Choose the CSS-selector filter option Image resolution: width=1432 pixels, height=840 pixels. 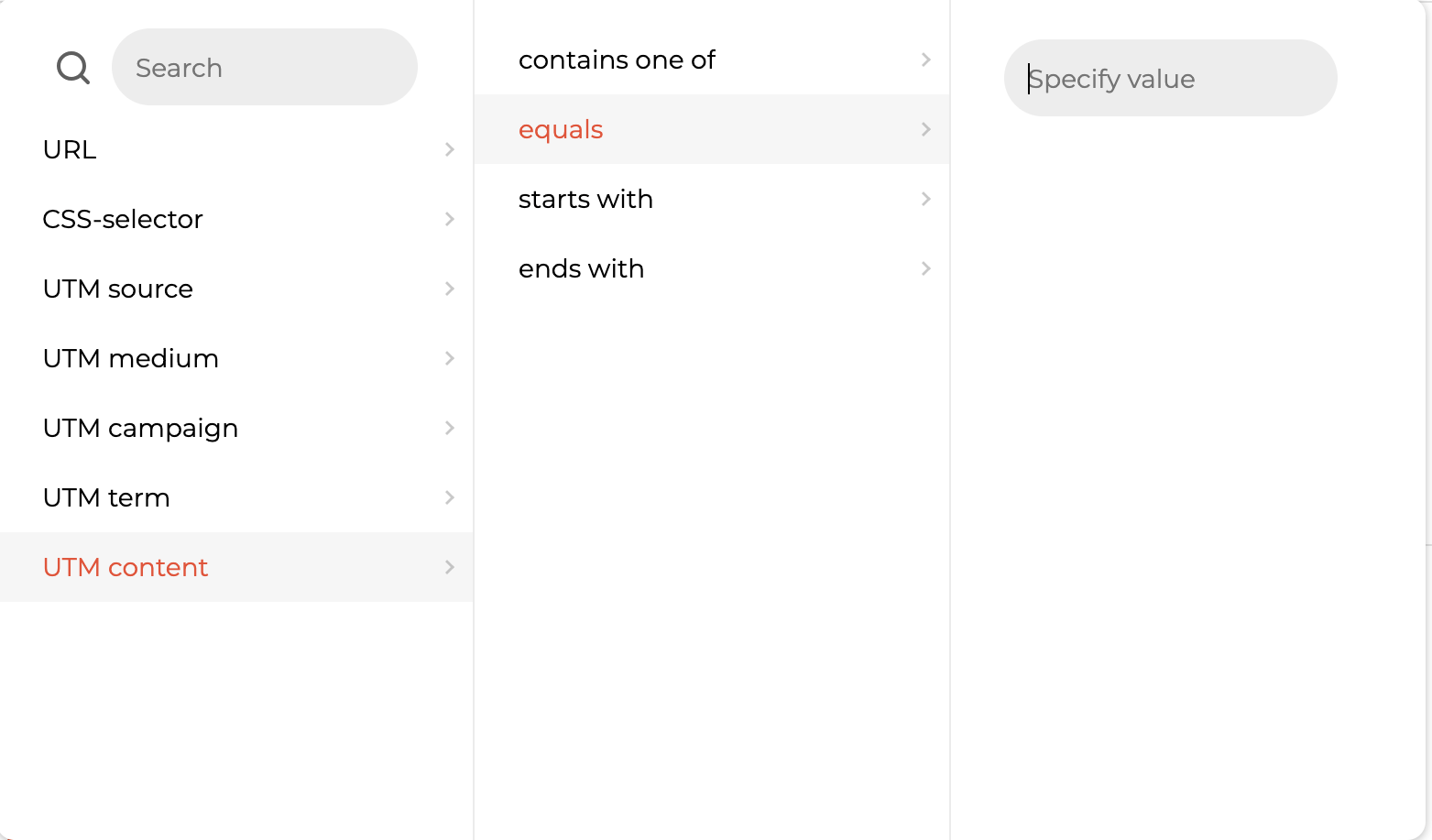coord(236,219)
